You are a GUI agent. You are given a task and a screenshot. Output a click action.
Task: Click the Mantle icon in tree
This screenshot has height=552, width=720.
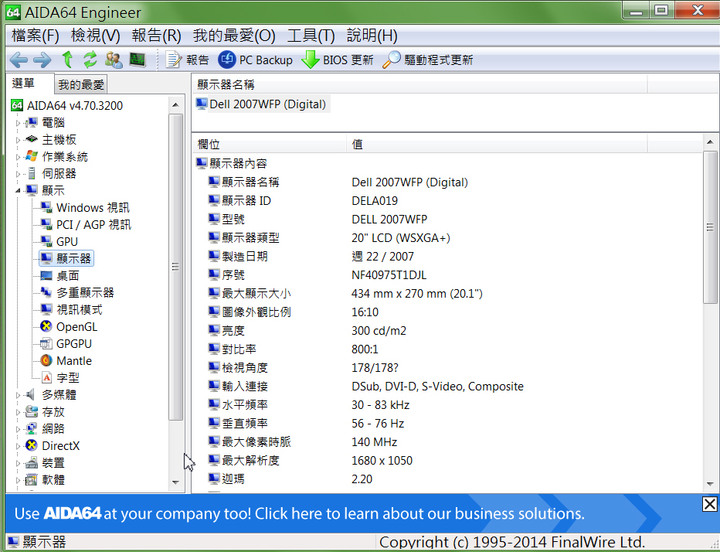46,360
